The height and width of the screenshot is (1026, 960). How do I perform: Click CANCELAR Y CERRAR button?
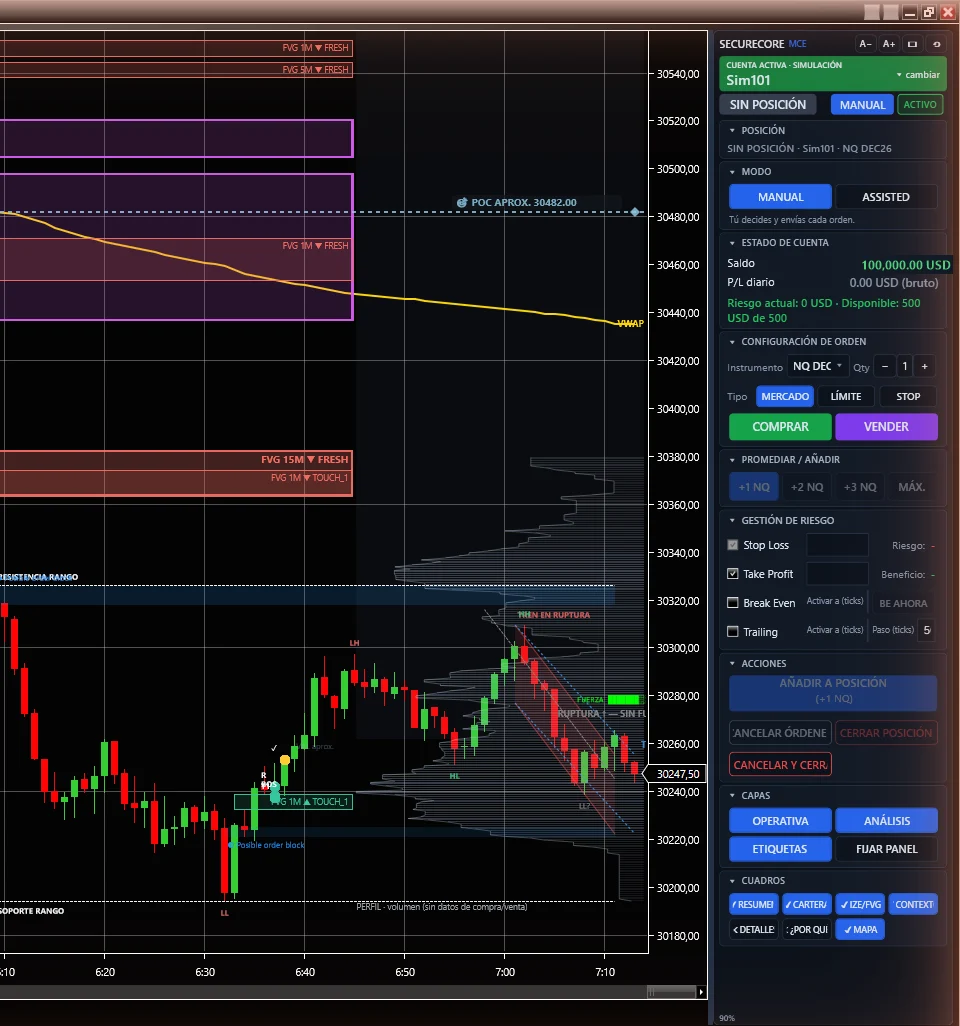[780, 764]
